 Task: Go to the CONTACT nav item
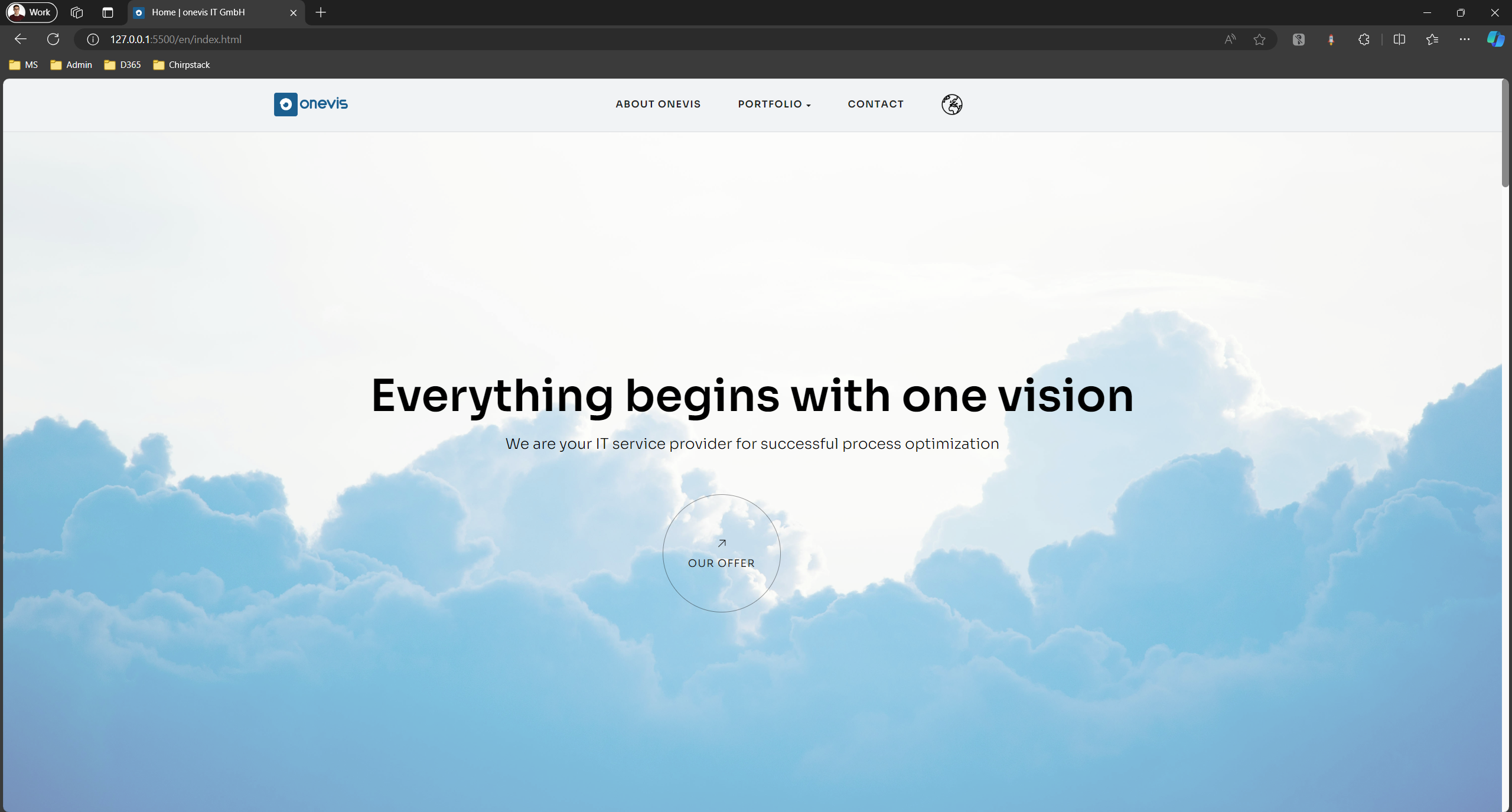(875, 104)
